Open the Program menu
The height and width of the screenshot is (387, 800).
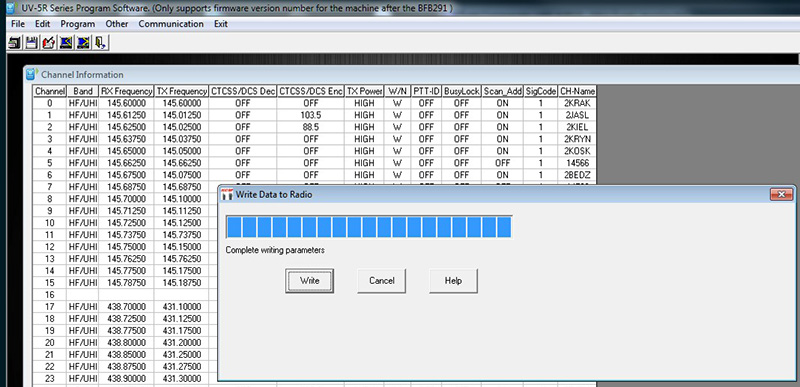[x=78, y=24]
